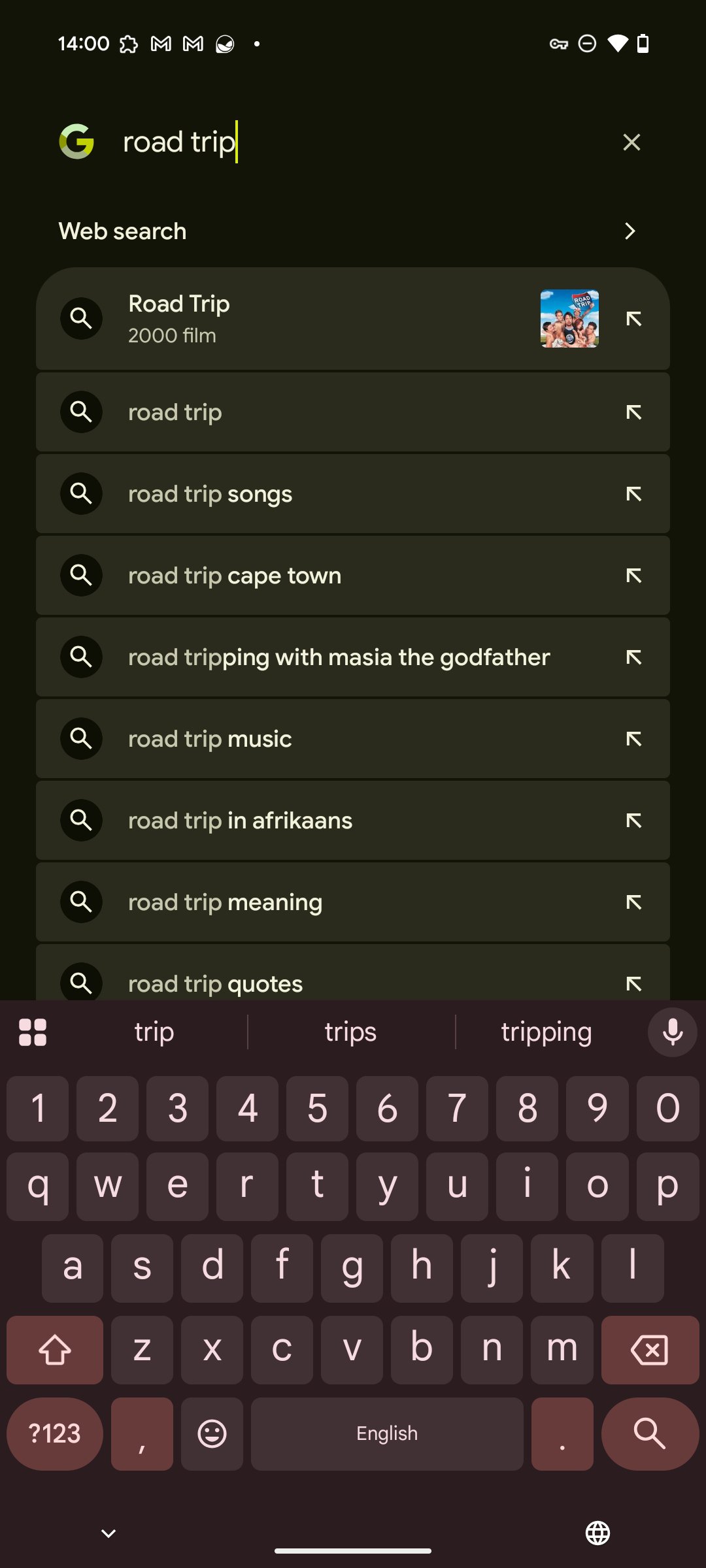
Task: Tap the Google logo icon
Action: (x=76, y=142)
